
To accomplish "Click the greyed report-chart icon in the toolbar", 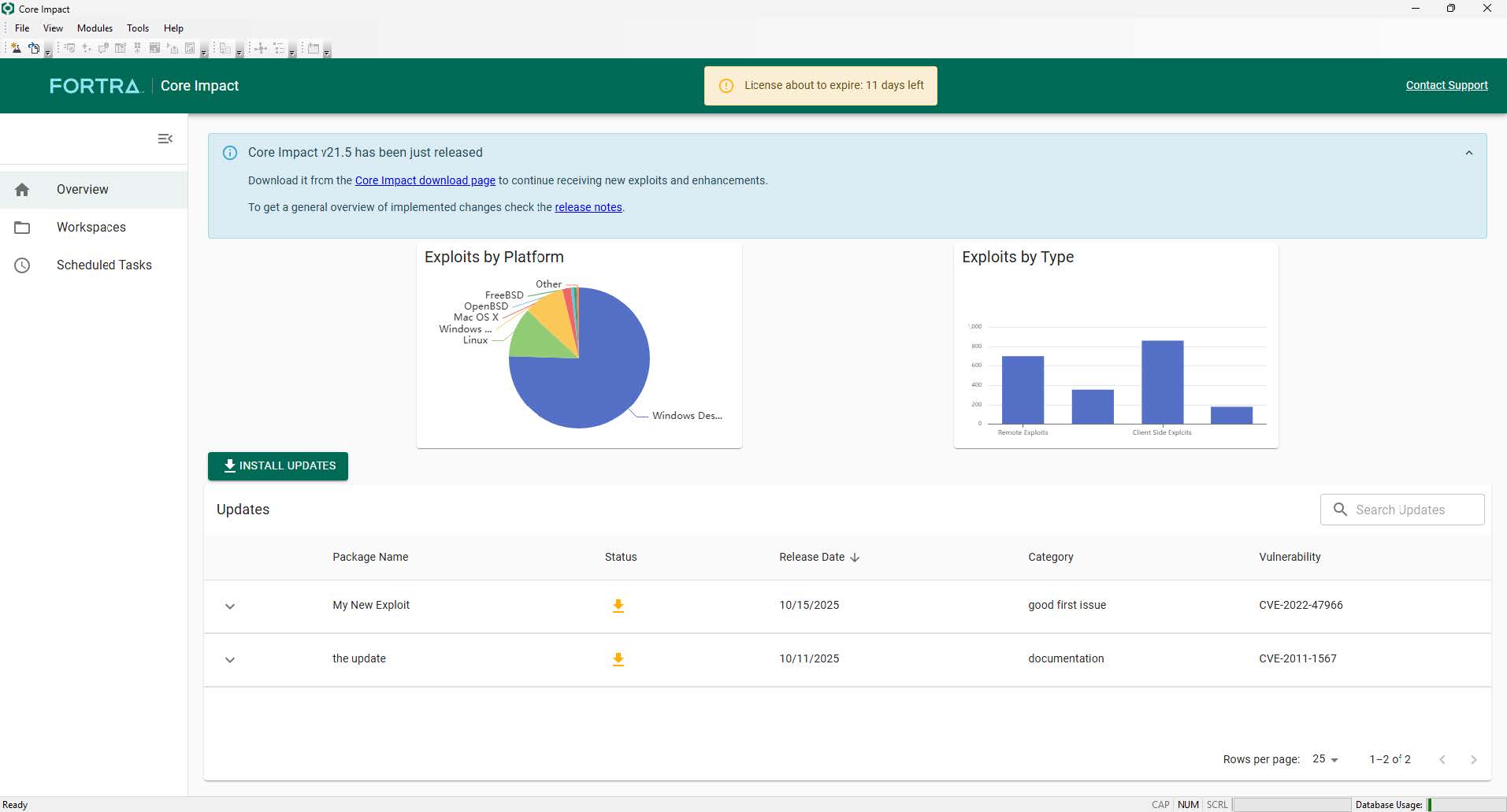I will (190, 48).
